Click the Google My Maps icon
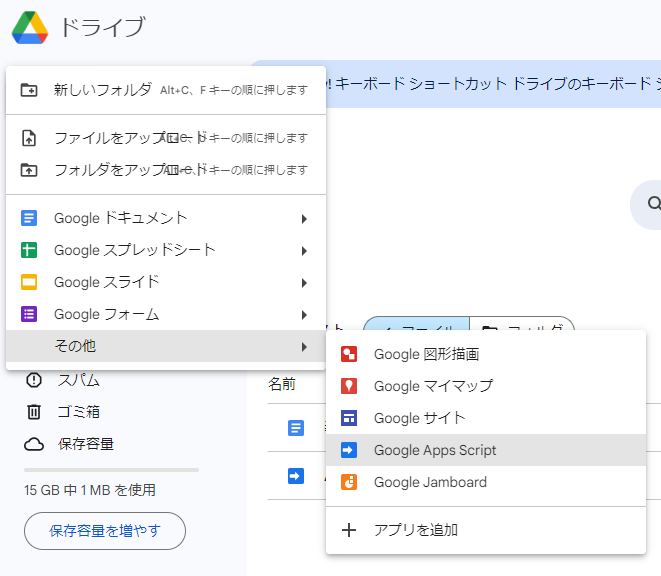The image size is (661, 576). pyautogui.click(x=349, y=386)
